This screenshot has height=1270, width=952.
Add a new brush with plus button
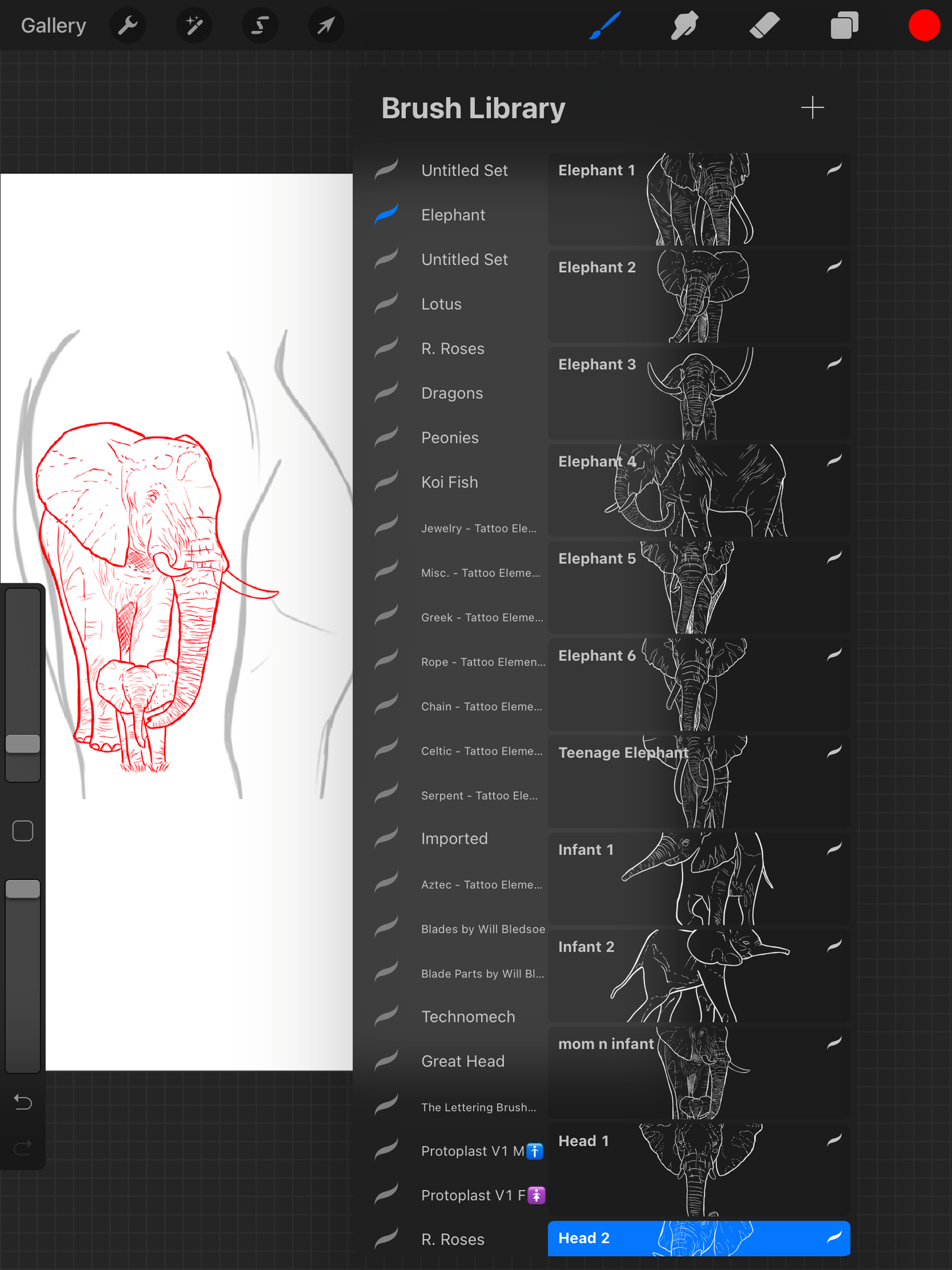[x=812, y=108]
